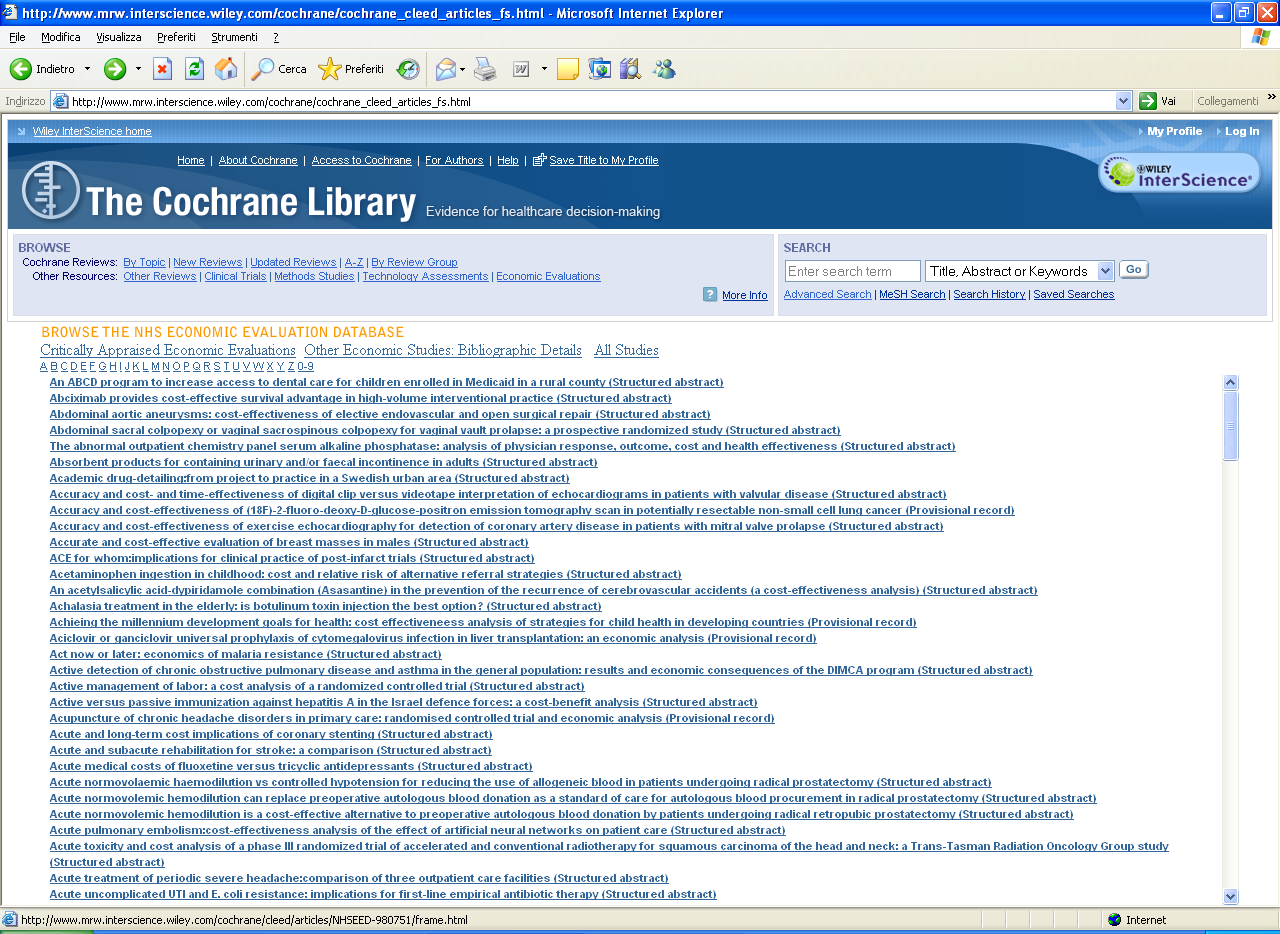Expand the Collegamenti links chevron

[1271, 98]
